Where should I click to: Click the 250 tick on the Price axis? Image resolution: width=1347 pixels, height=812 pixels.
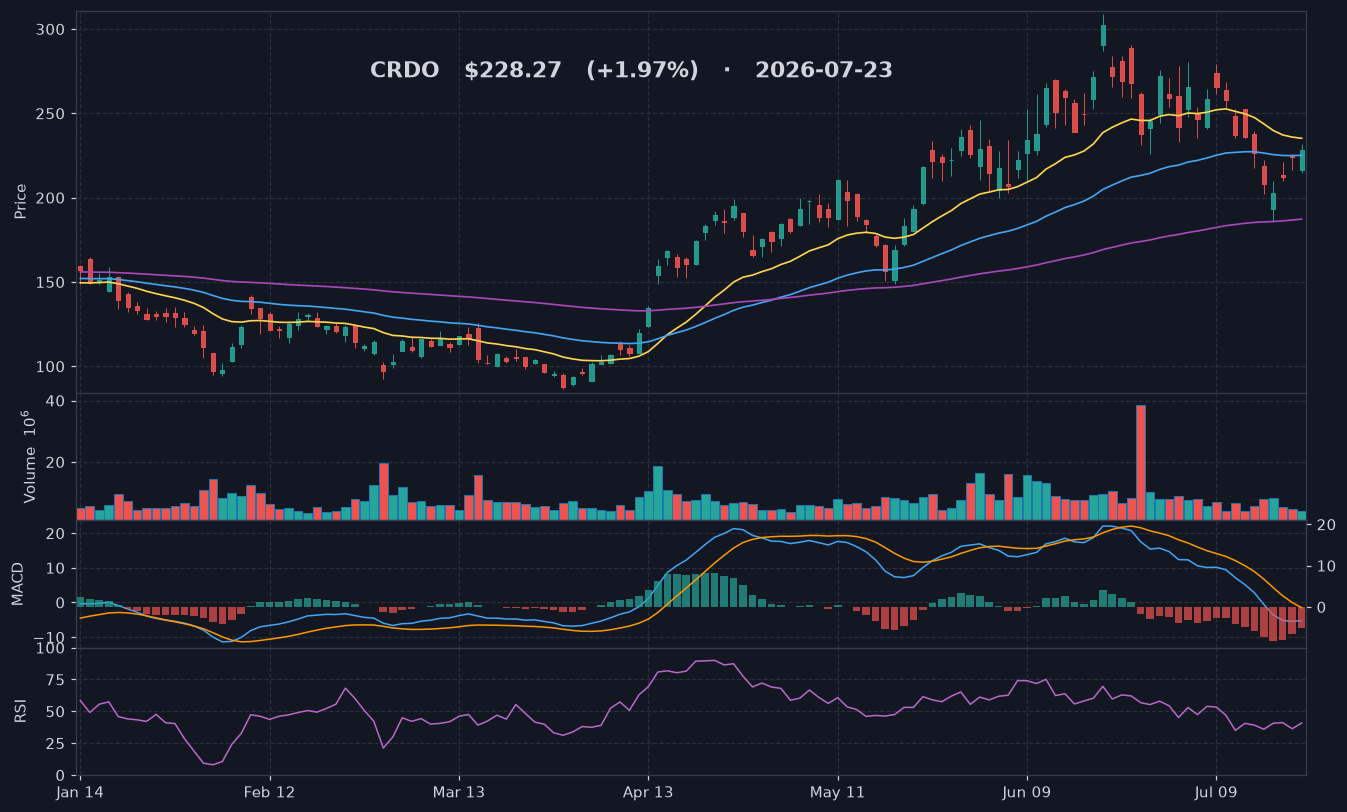click(52, 114)
